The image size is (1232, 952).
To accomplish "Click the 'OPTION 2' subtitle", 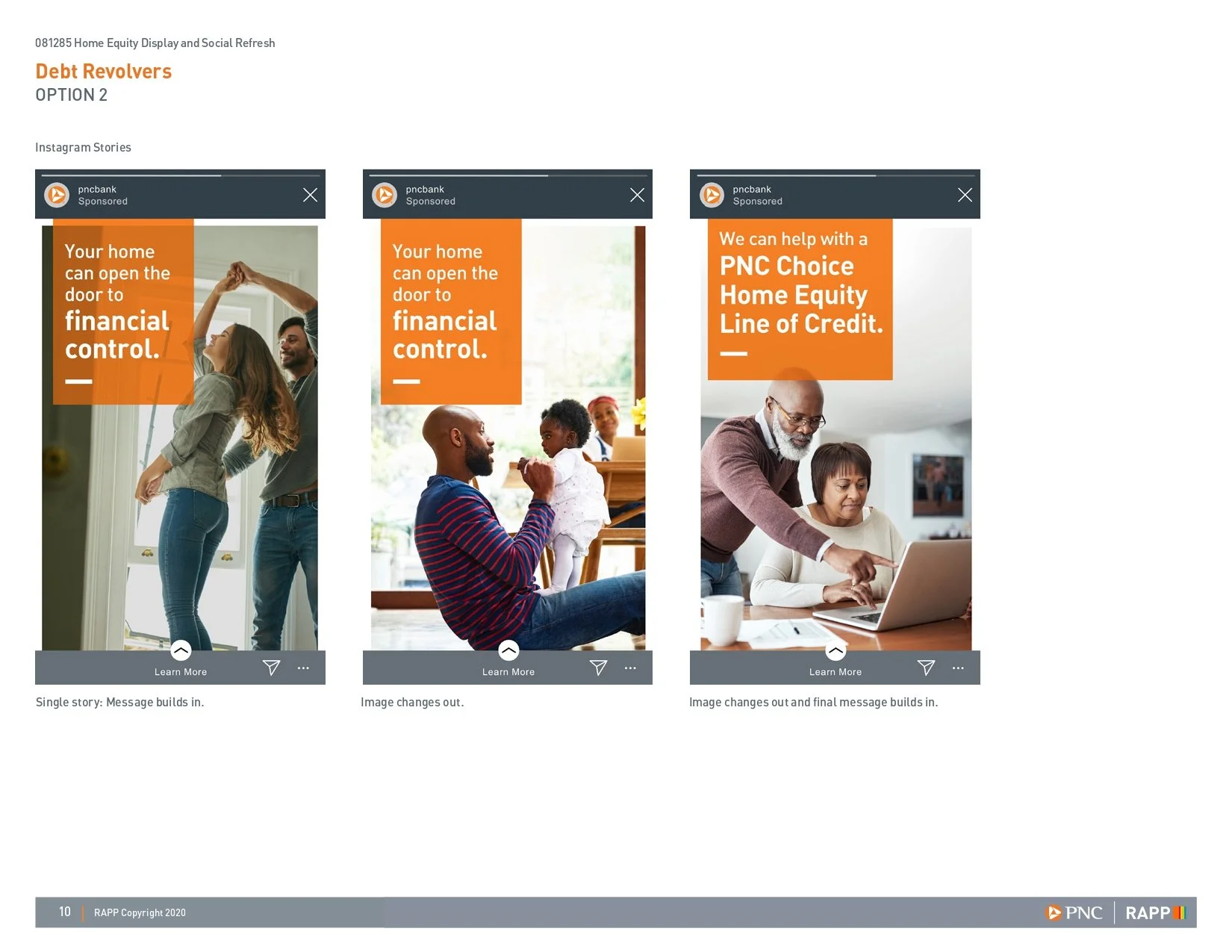I will point(72,95).
